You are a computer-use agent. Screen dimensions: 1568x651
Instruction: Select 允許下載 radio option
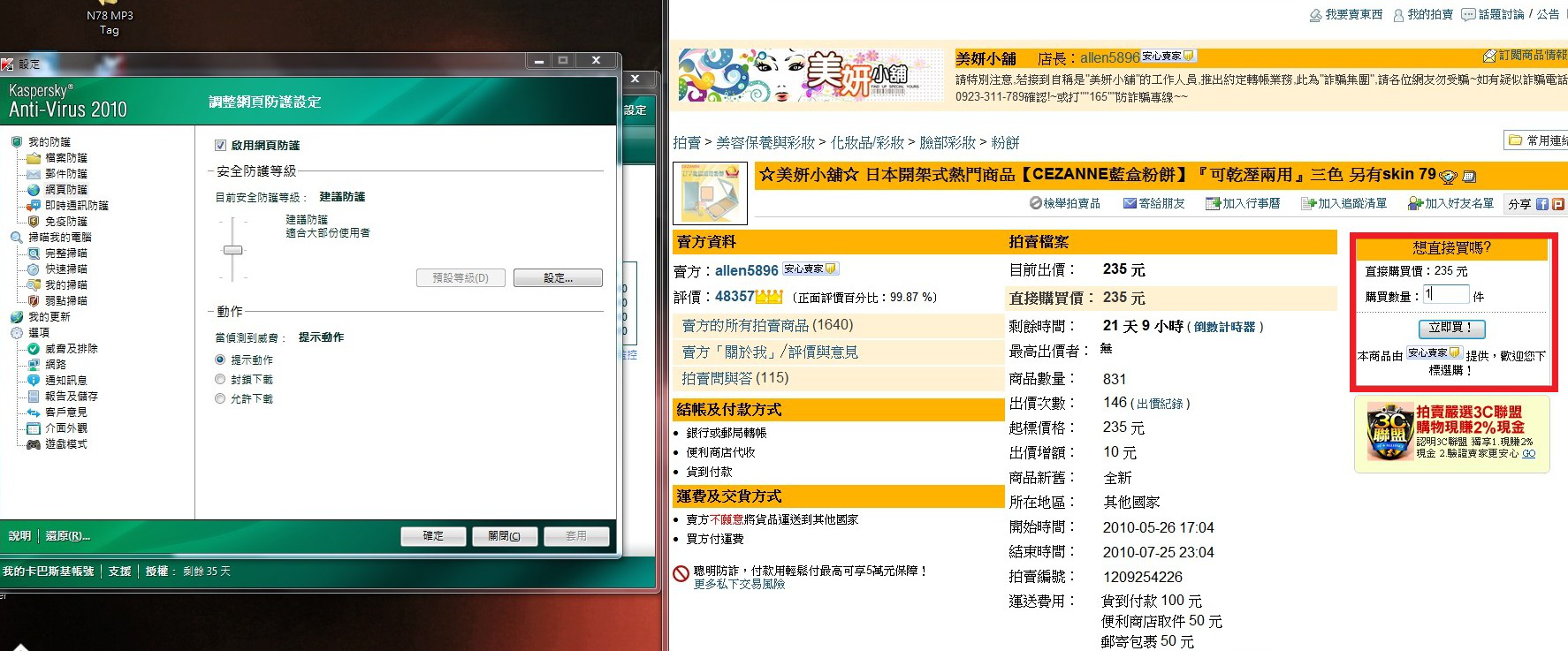tap(221, 399)
